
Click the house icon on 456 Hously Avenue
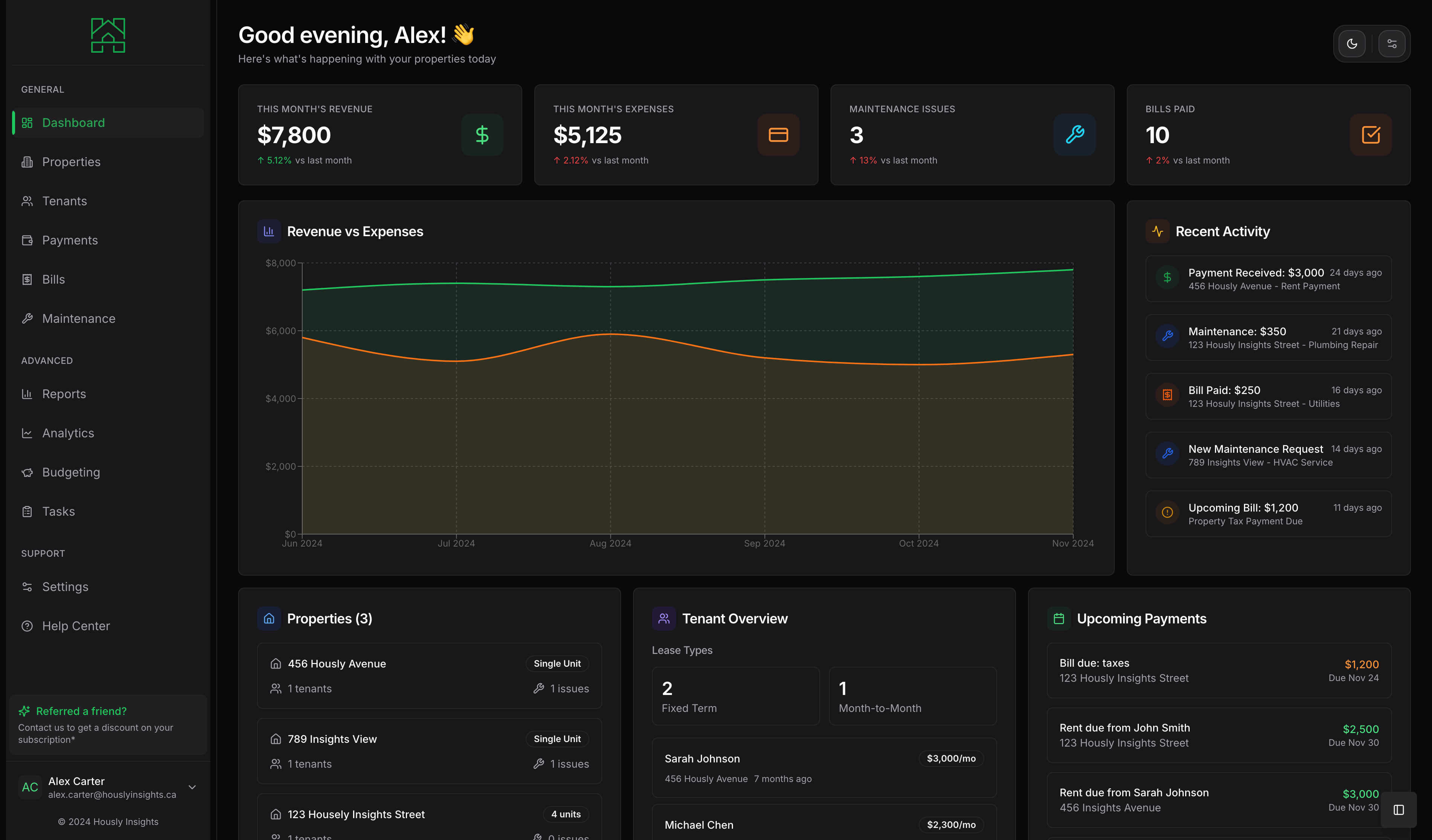pyautogui.click(x=275, y=663)
